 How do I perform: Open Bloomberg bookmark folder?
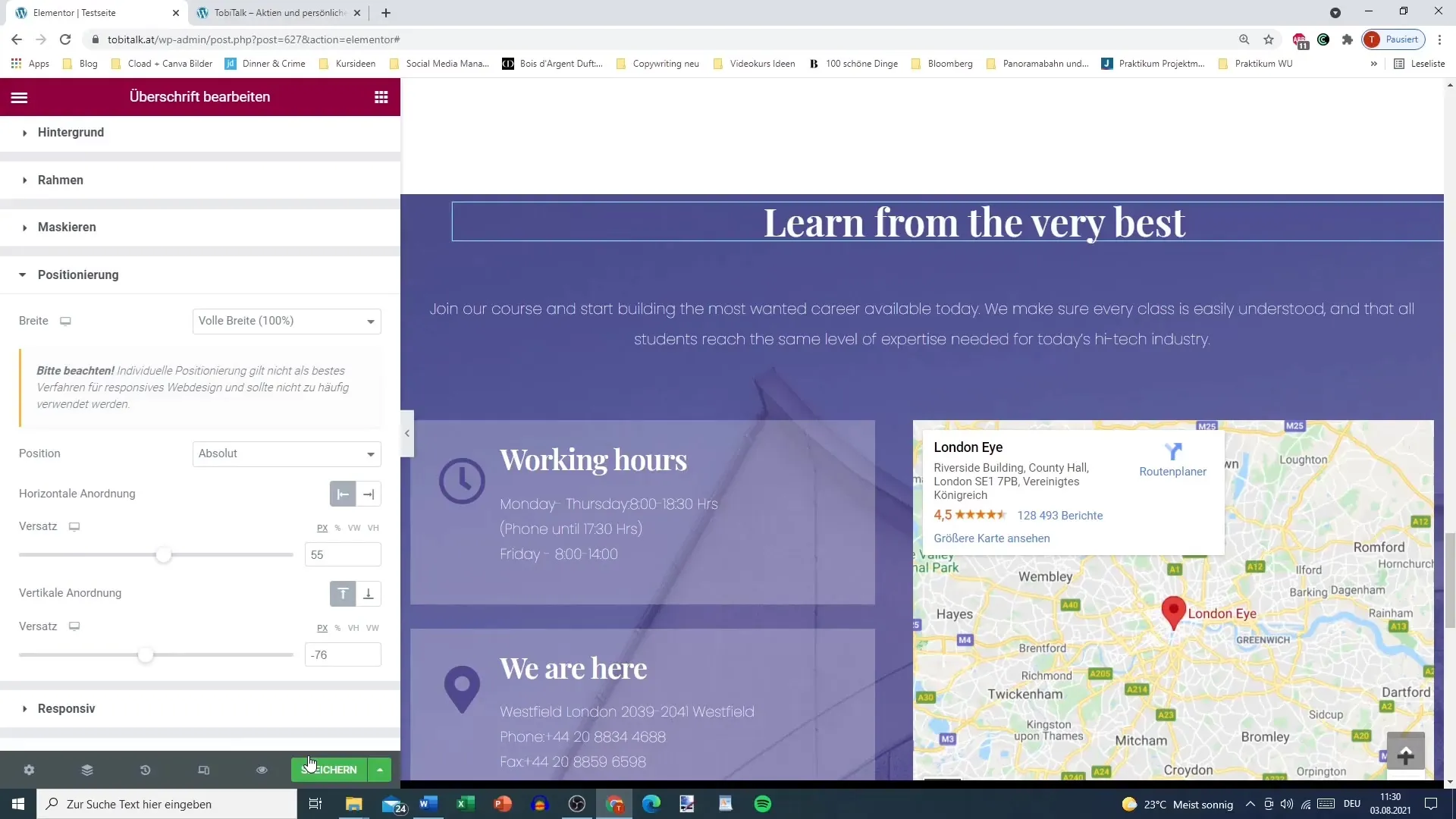(942, 64)
